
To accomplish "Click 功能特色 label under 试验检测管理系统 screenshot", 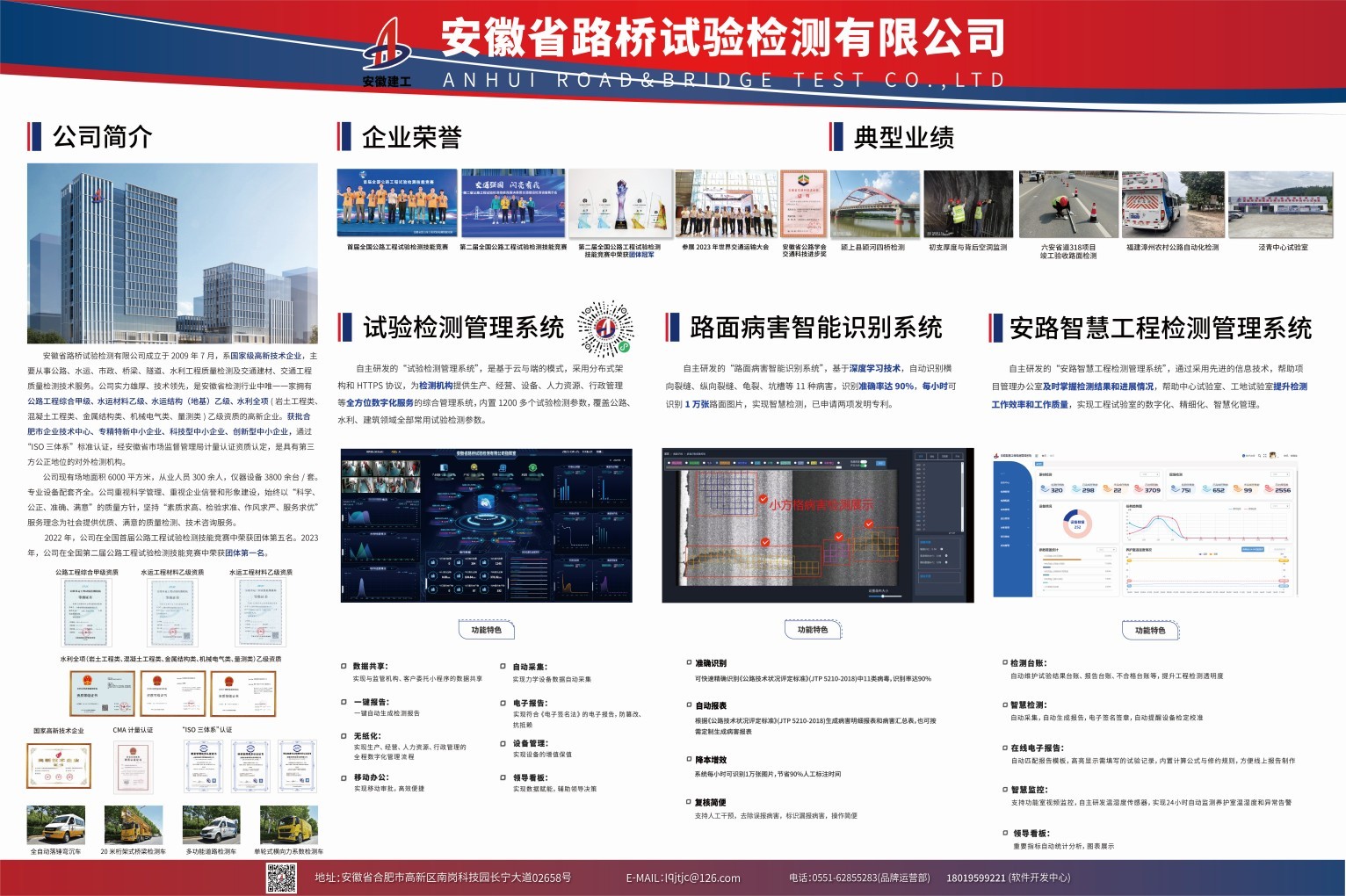I will pos(486,630).
